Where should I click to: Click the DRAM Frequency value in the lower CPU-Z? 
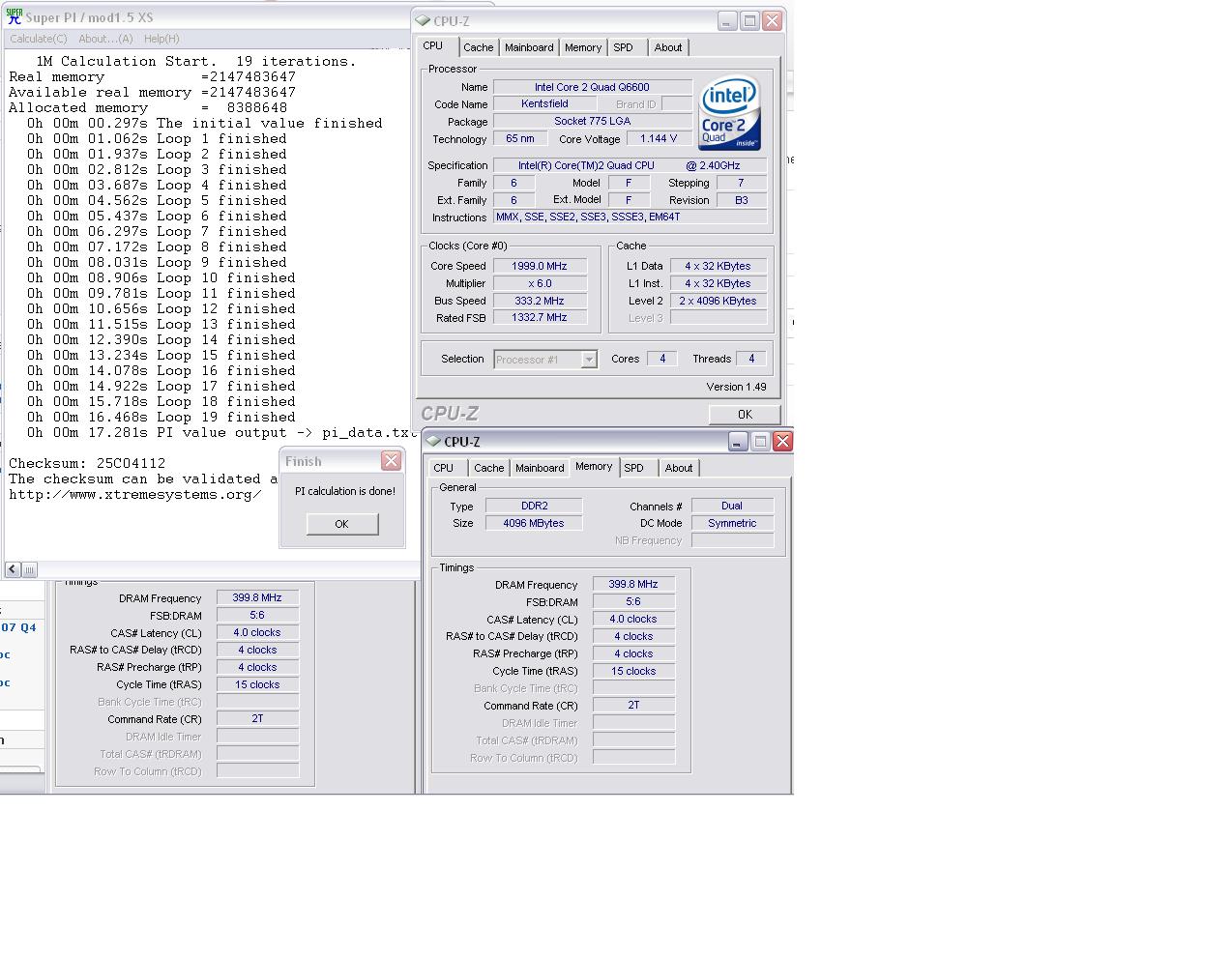coord(633,584)
